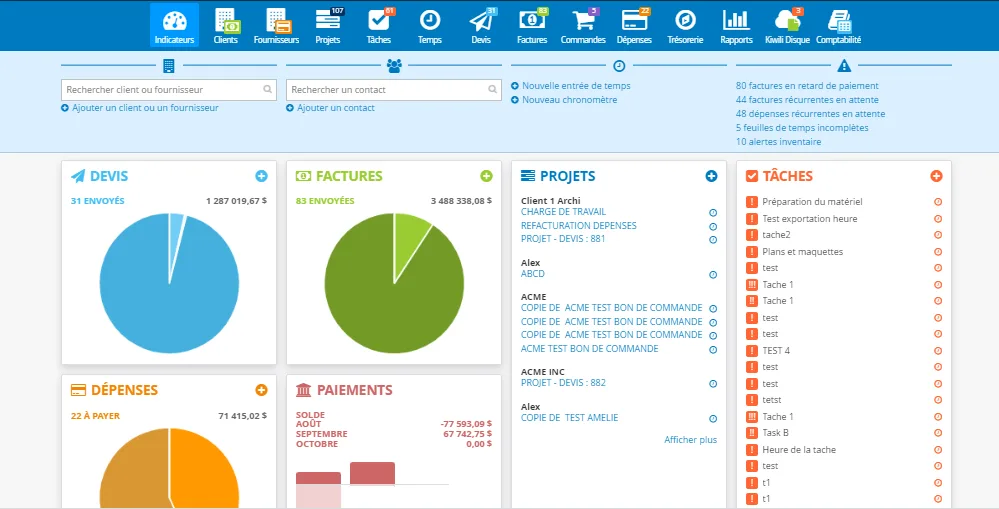Open 10 alertes inventaire link
The image size is (999, 509).
pyautogui.click(x=779, y=141)
